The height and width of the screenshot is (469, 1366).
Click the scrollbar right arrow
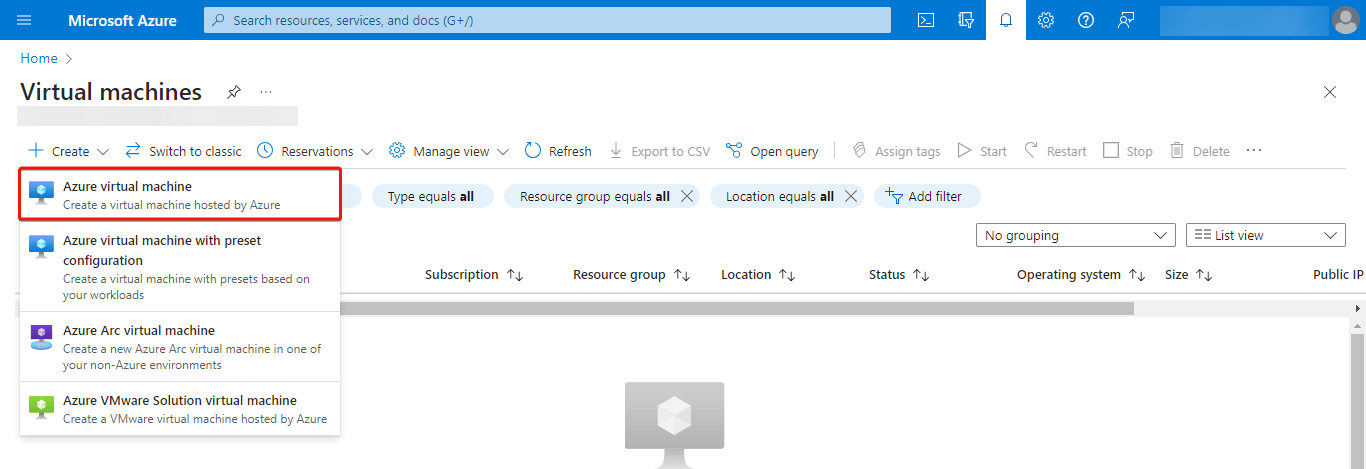coord(1359,309)
